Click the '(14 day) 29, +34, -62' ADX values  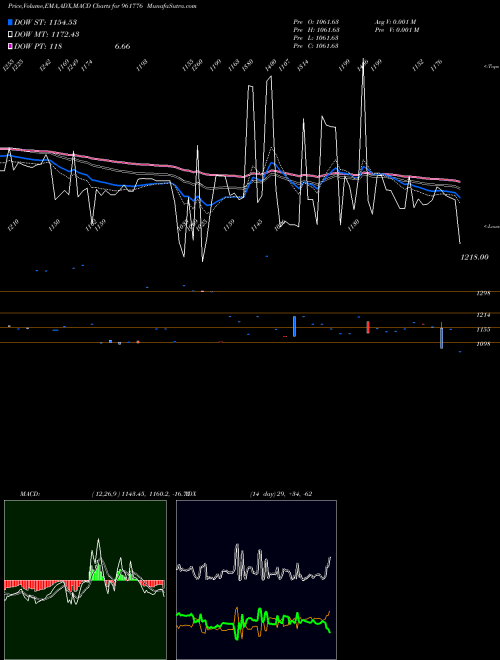(x=281, y=494)
